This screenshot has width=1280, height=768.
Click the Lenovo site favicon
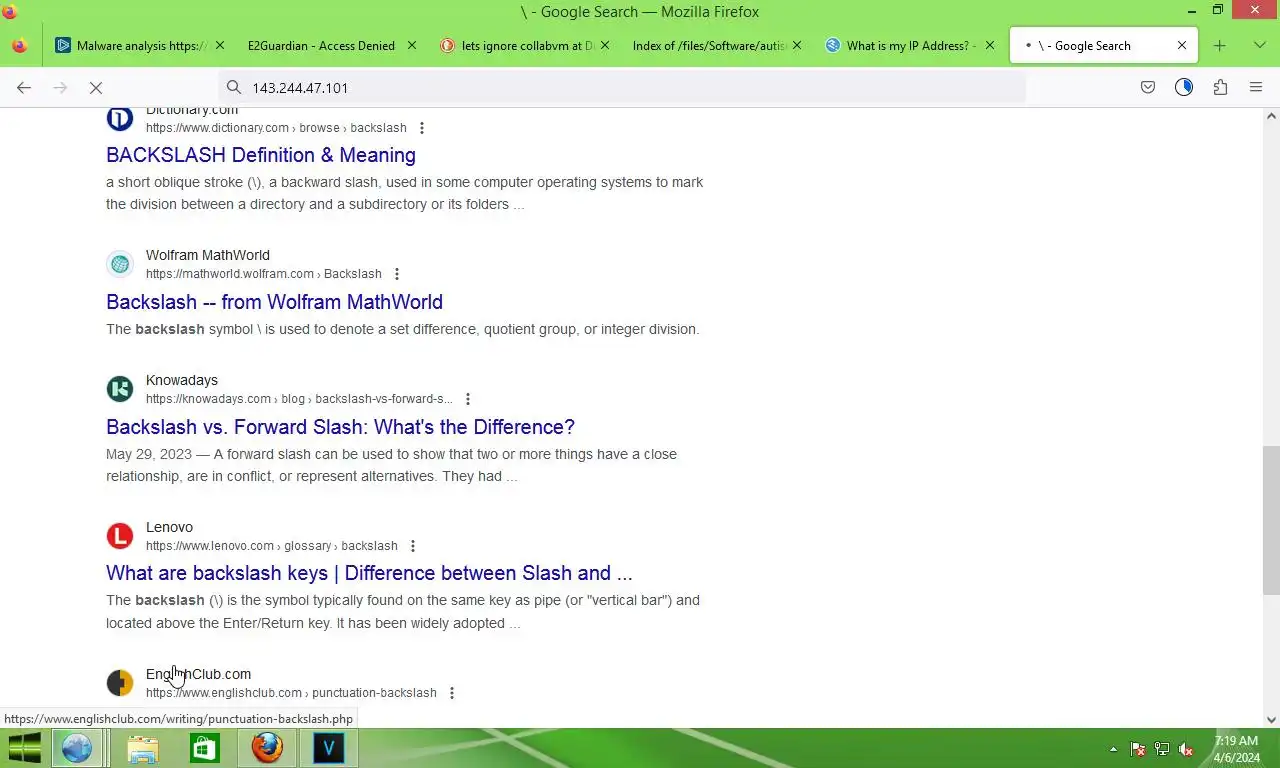pyautogui.click(x=120, y=536)
